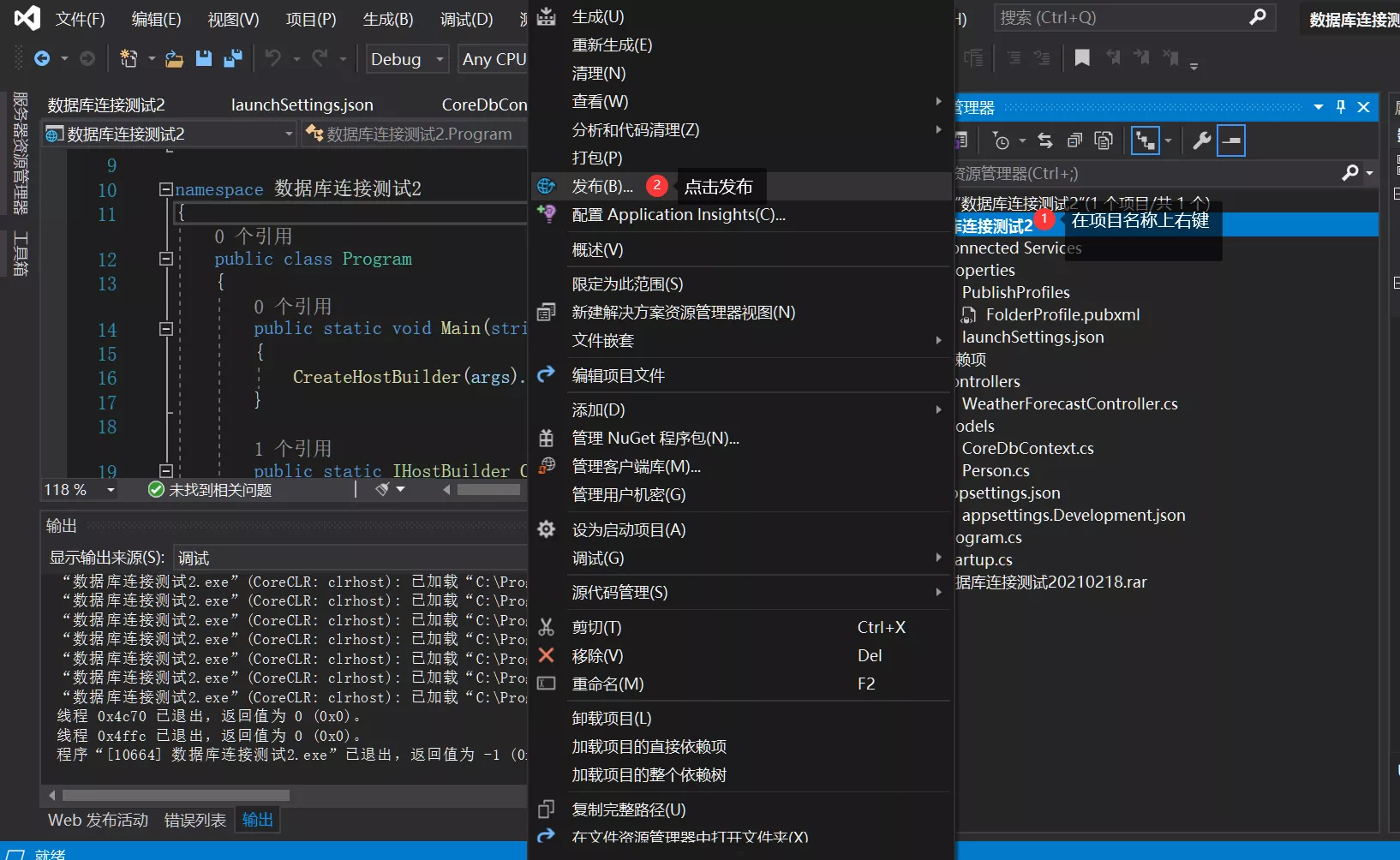
Task: Click the clear bookmarks icon
Action: [1171, 57]
